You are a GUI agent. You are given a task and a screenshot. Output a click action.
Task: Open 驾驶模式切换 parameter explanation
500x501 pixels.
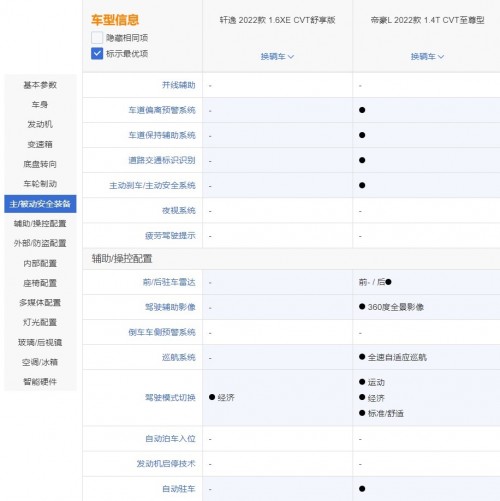click(170, 397)
